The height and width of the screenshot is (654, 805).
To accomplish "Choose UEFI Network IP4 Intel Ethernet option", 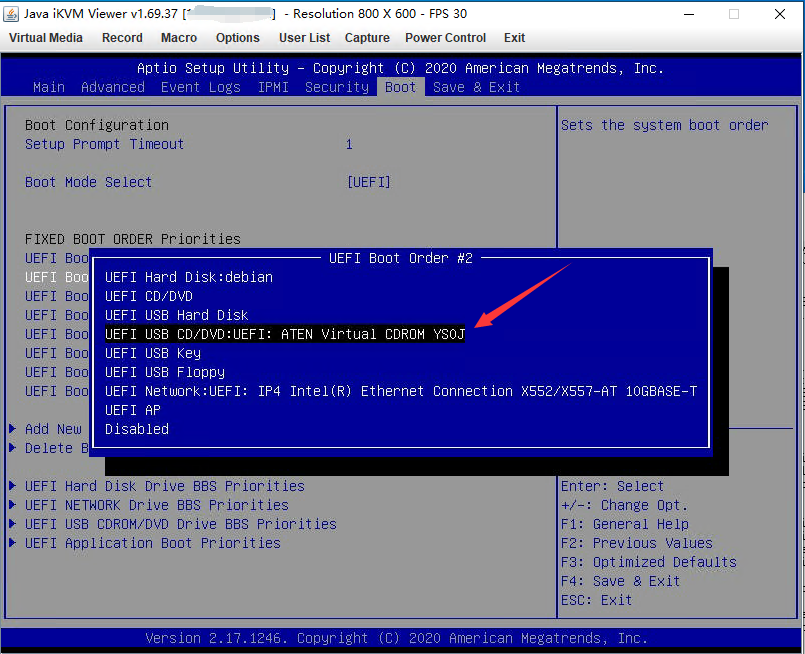I will (x=401, y=391).
